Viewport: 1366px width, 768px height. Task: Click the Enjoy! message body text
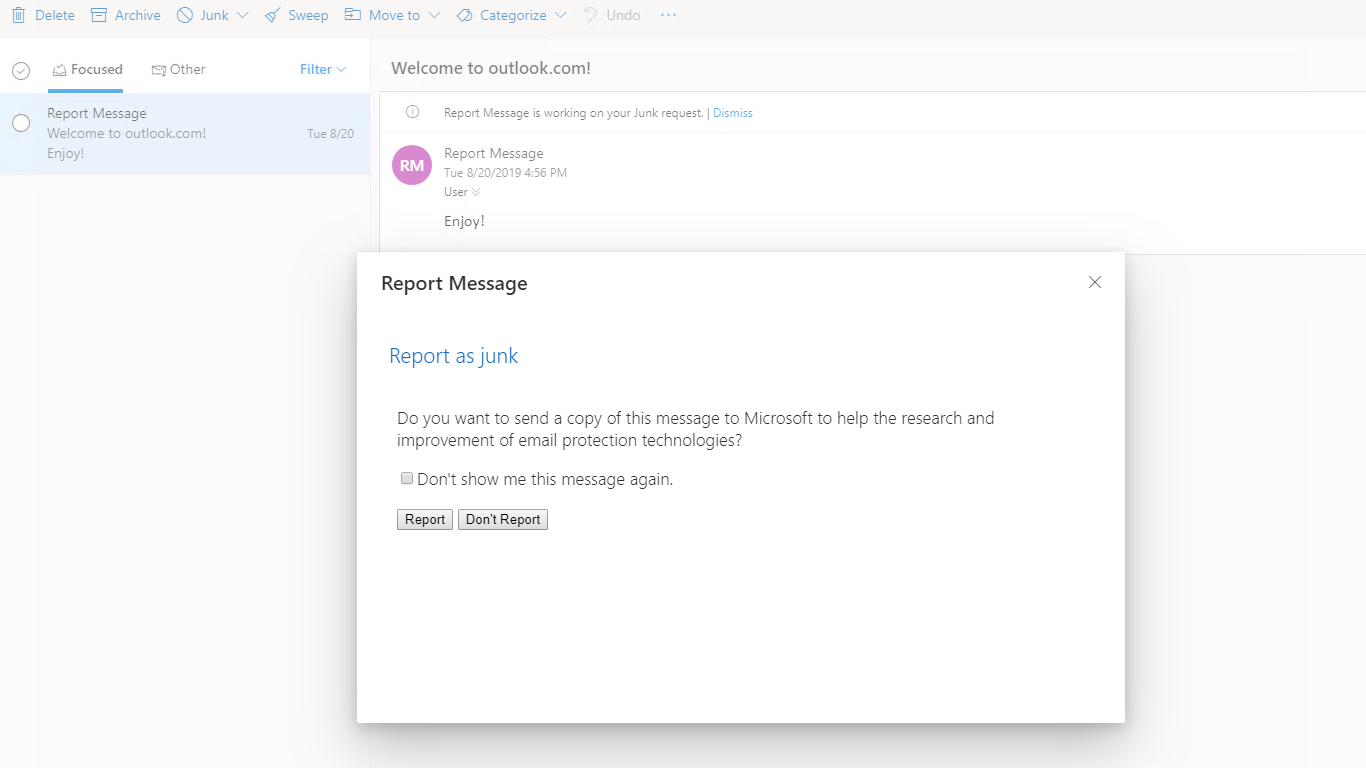[464, 221]
